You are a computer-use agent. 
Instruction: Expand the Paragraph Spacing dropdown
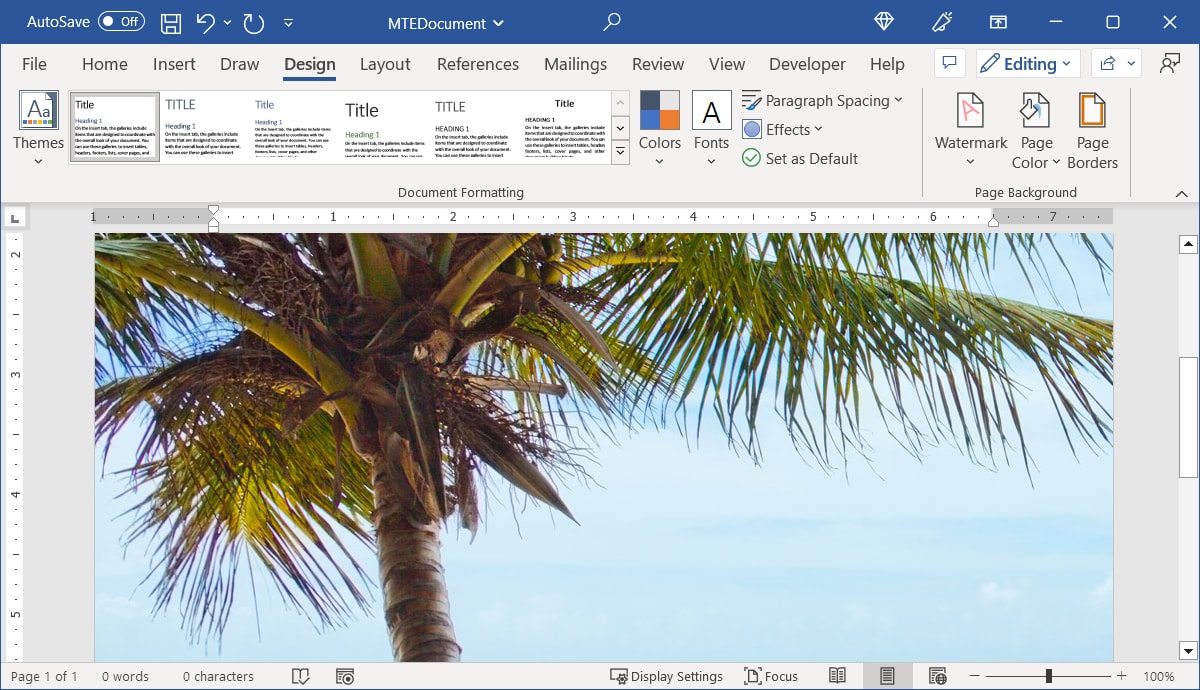pyautogui.click(x=823, y=100)
